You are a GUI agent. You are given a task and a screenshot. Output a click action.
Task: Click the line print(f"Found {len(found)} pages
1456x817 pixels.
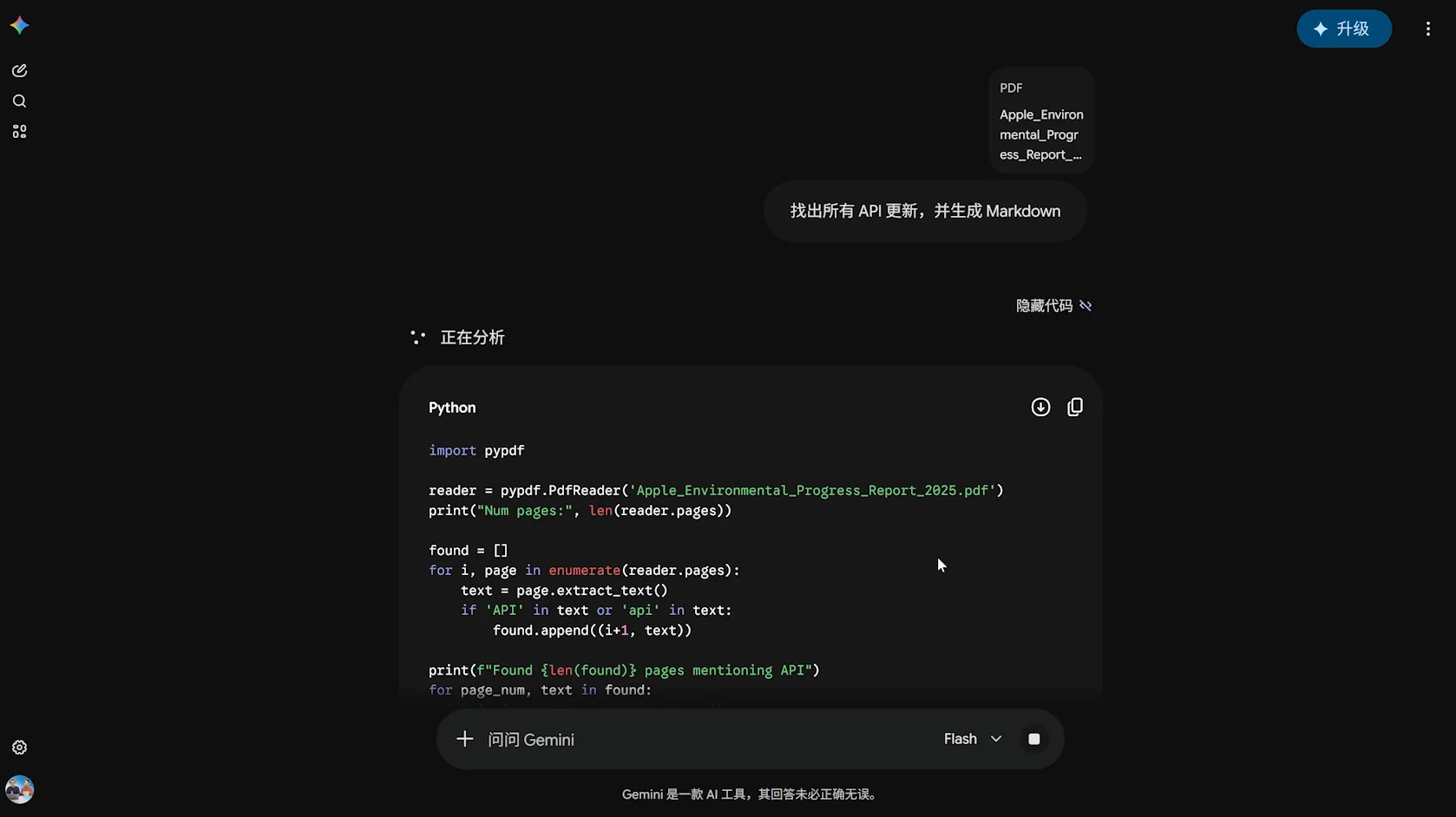coord(624,670)
